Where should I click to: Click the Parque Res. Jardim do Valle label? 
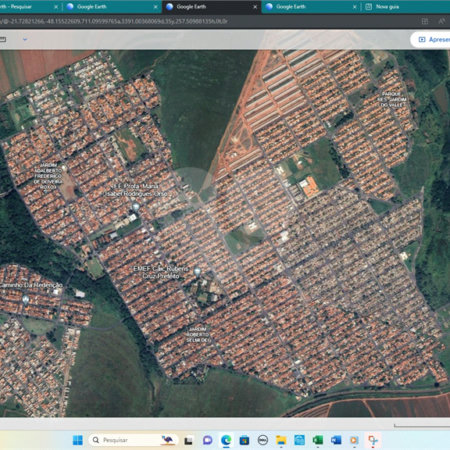392,100
